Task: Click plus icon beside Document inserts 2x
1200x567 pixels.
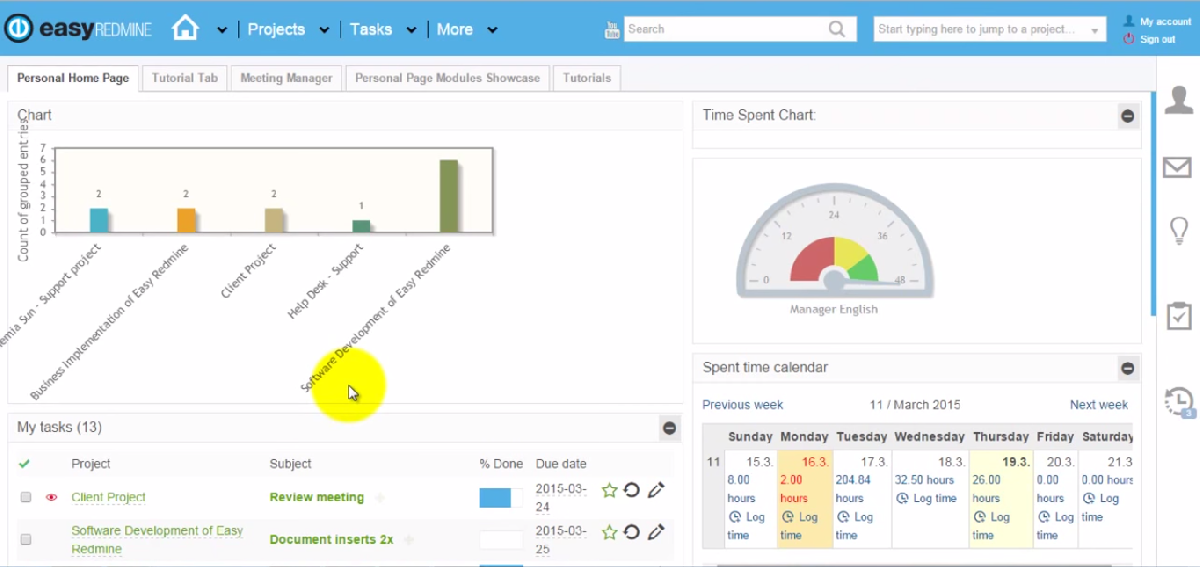Action: 408,539
